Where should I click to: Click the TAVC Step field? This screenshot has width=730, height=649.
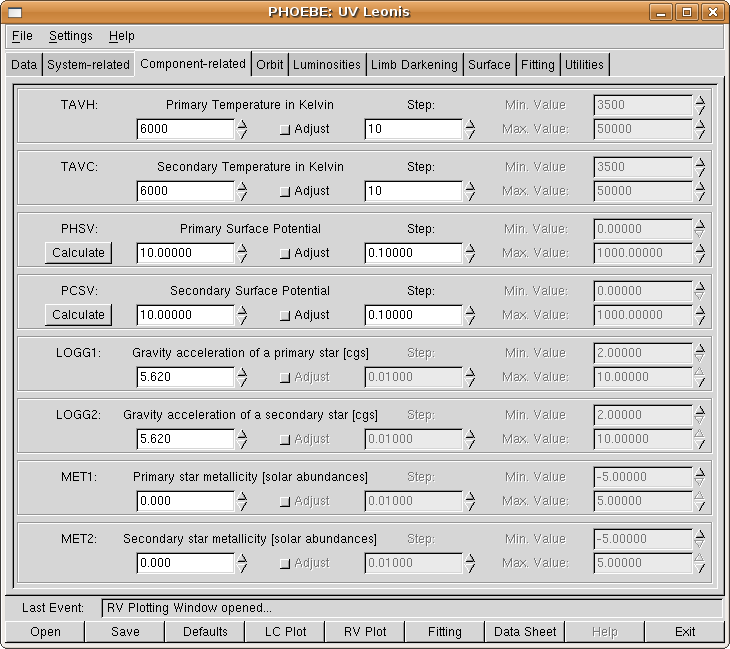click(x=413, y=191)
